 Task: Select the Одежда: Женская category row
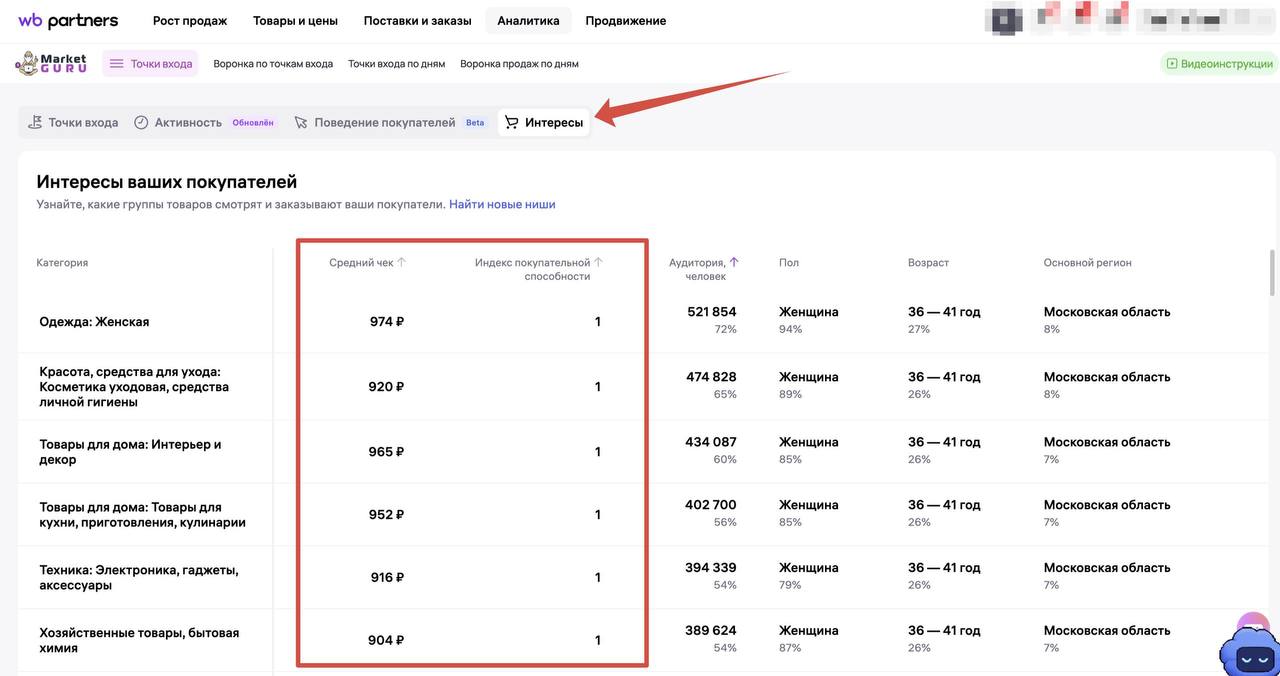(94, 322)
